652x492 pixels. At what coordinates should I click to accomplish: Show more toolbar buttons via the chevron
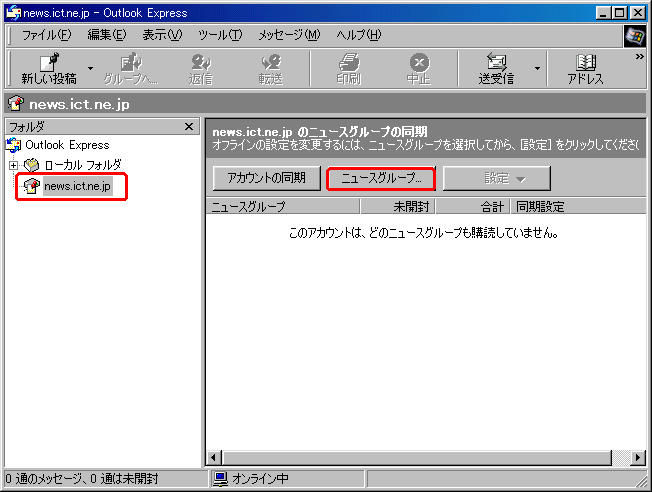[640, 57]
